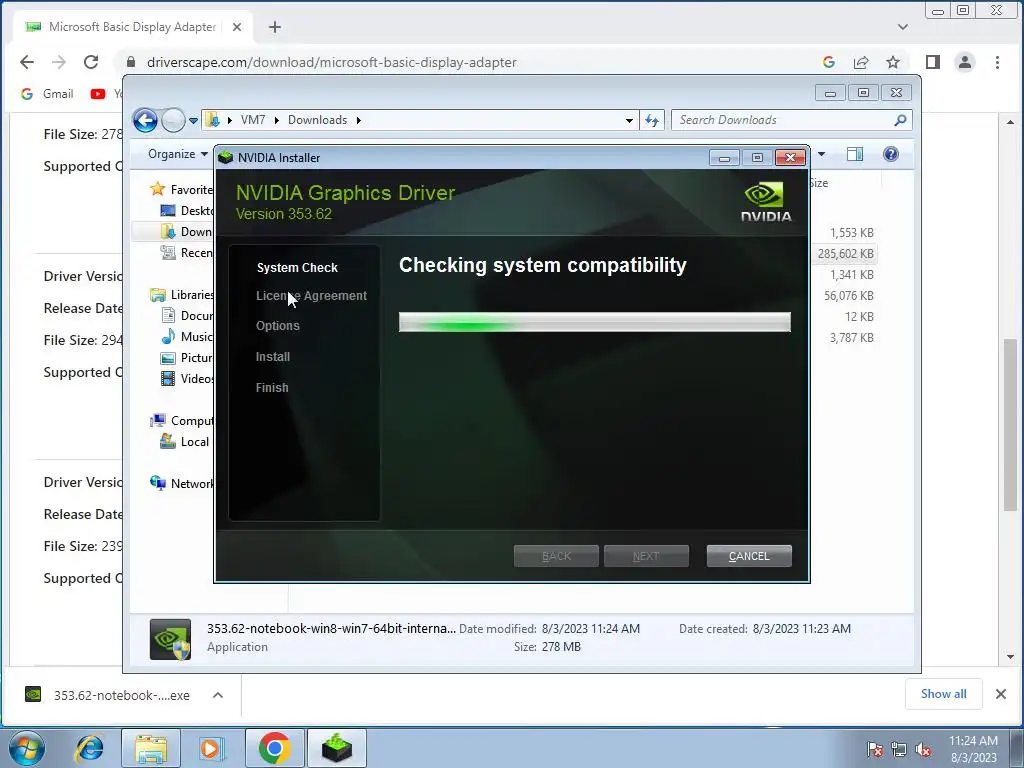This screenshot has width=1024, height=768.
Task: Open Explorer help icon
Action: tap(891, 154)
